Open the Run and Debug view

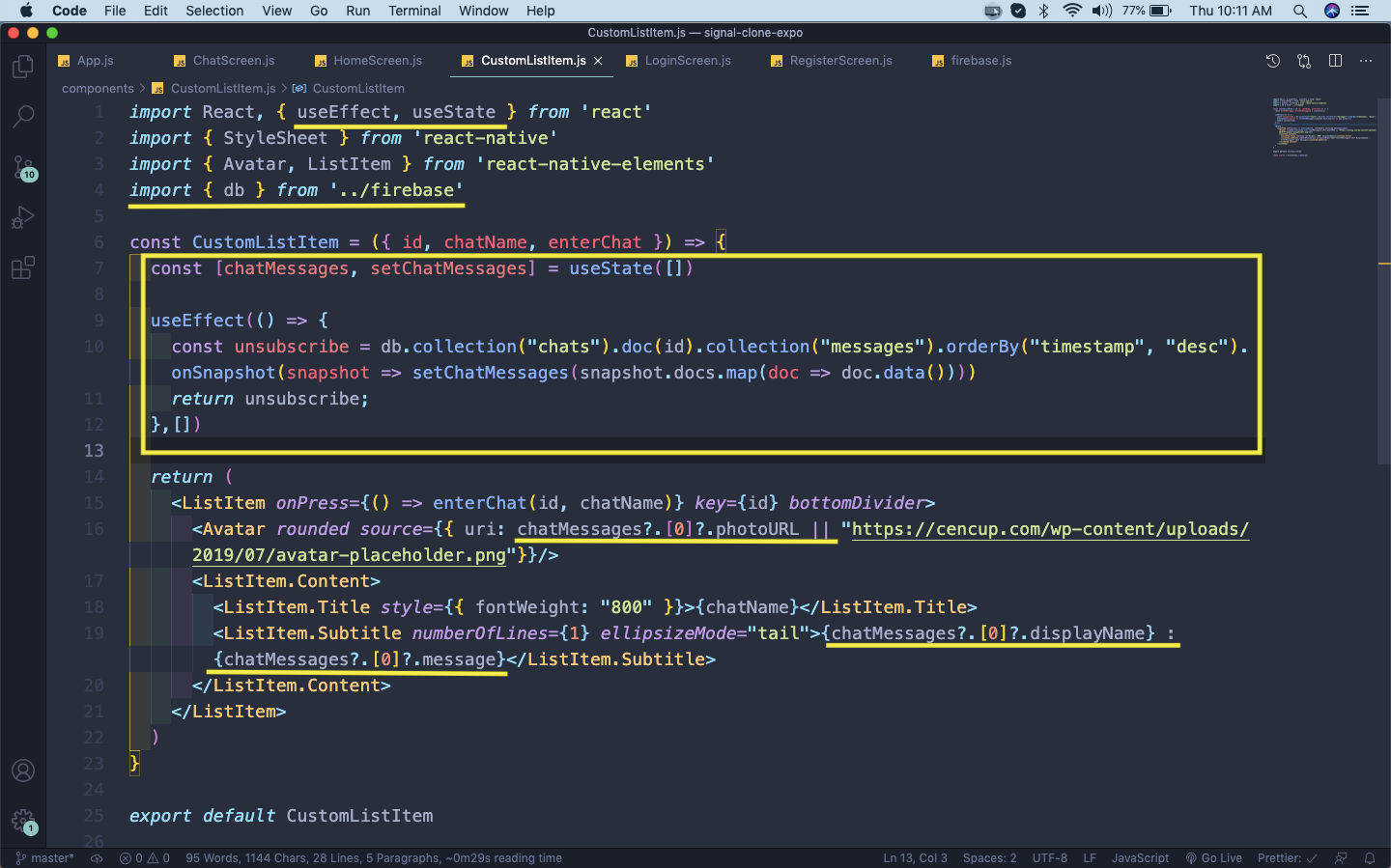[x=23, y=217]
